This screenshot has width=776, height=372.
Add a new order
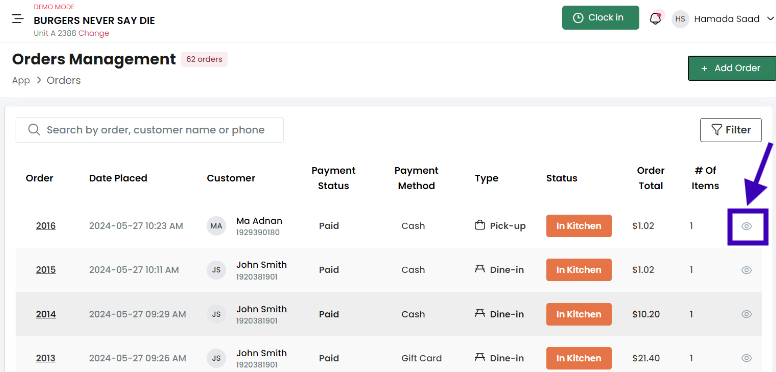pyautogui.click(x=732, y=68)
